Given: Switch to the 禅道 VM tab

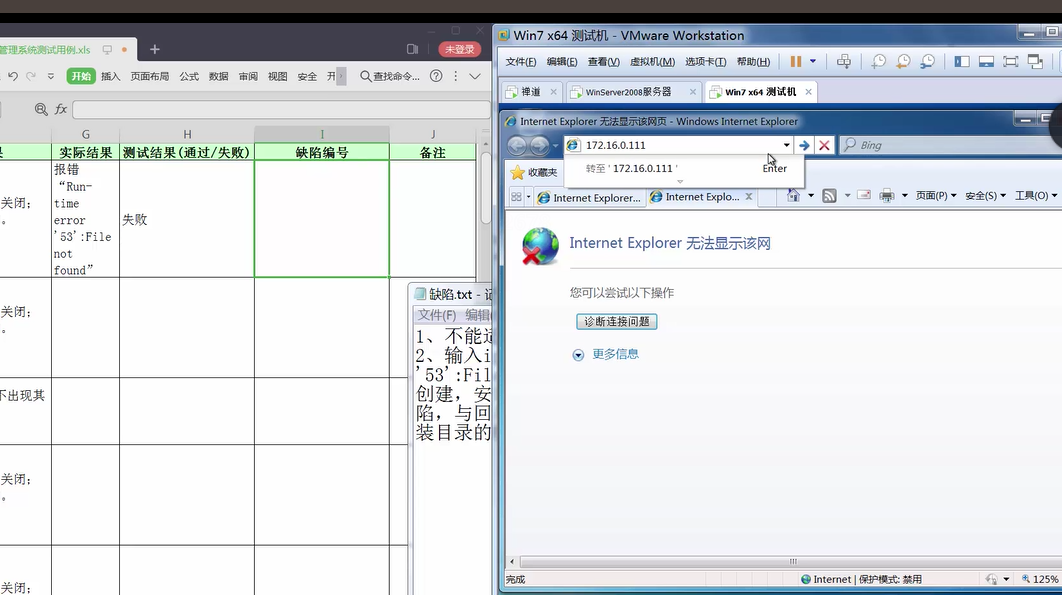Looking at the screenshot, I should [531, 92].
